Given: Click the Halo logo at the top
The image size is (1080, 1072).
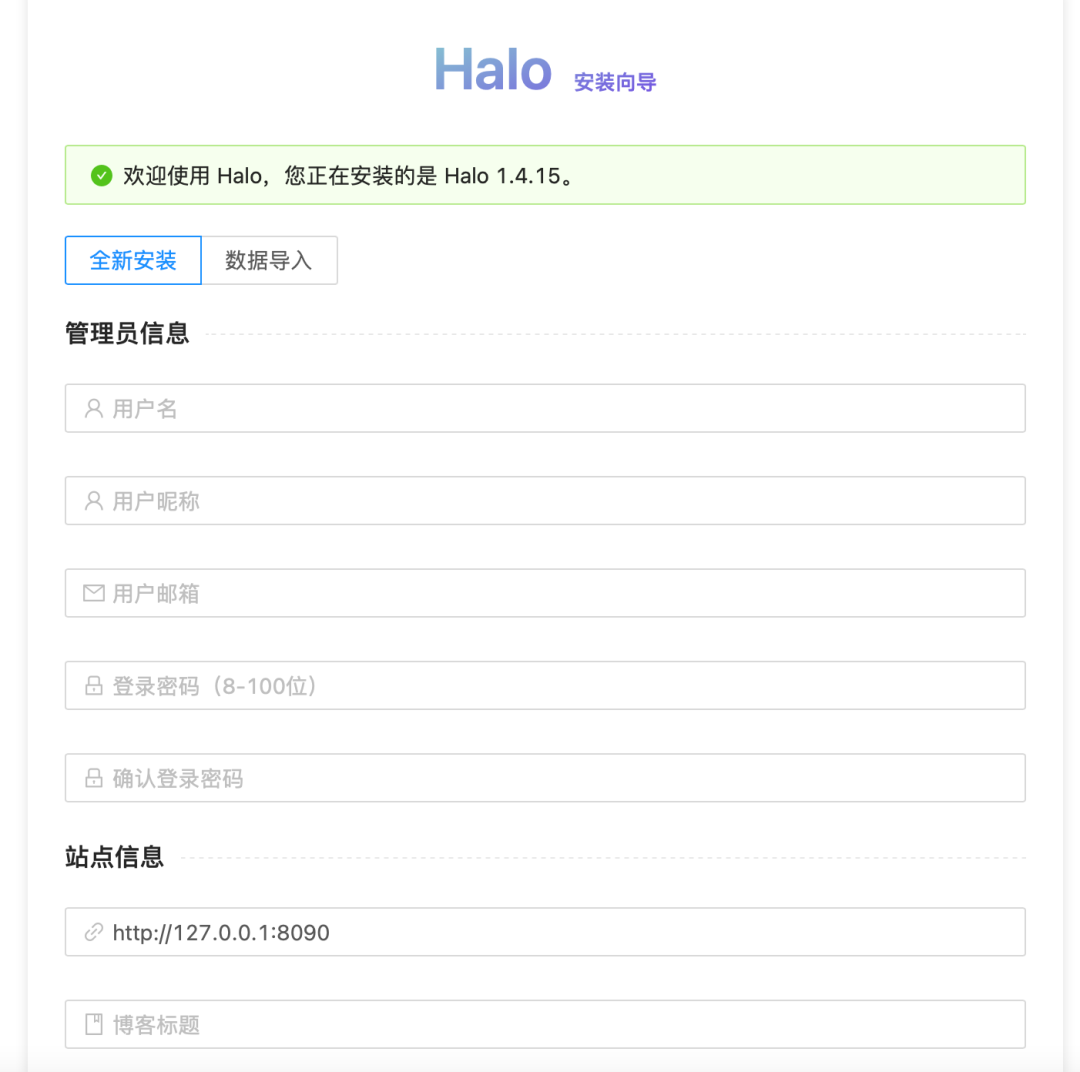Looking at the screenshot, I should coord(492,70).
